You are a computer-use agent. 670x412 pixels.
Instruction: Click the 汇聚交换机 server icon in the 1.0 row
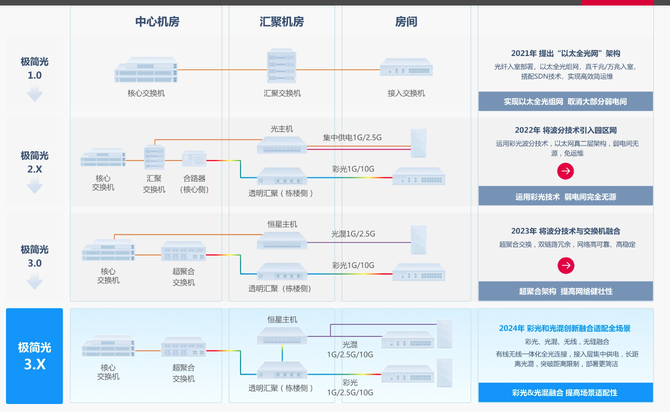coord(281,66)
